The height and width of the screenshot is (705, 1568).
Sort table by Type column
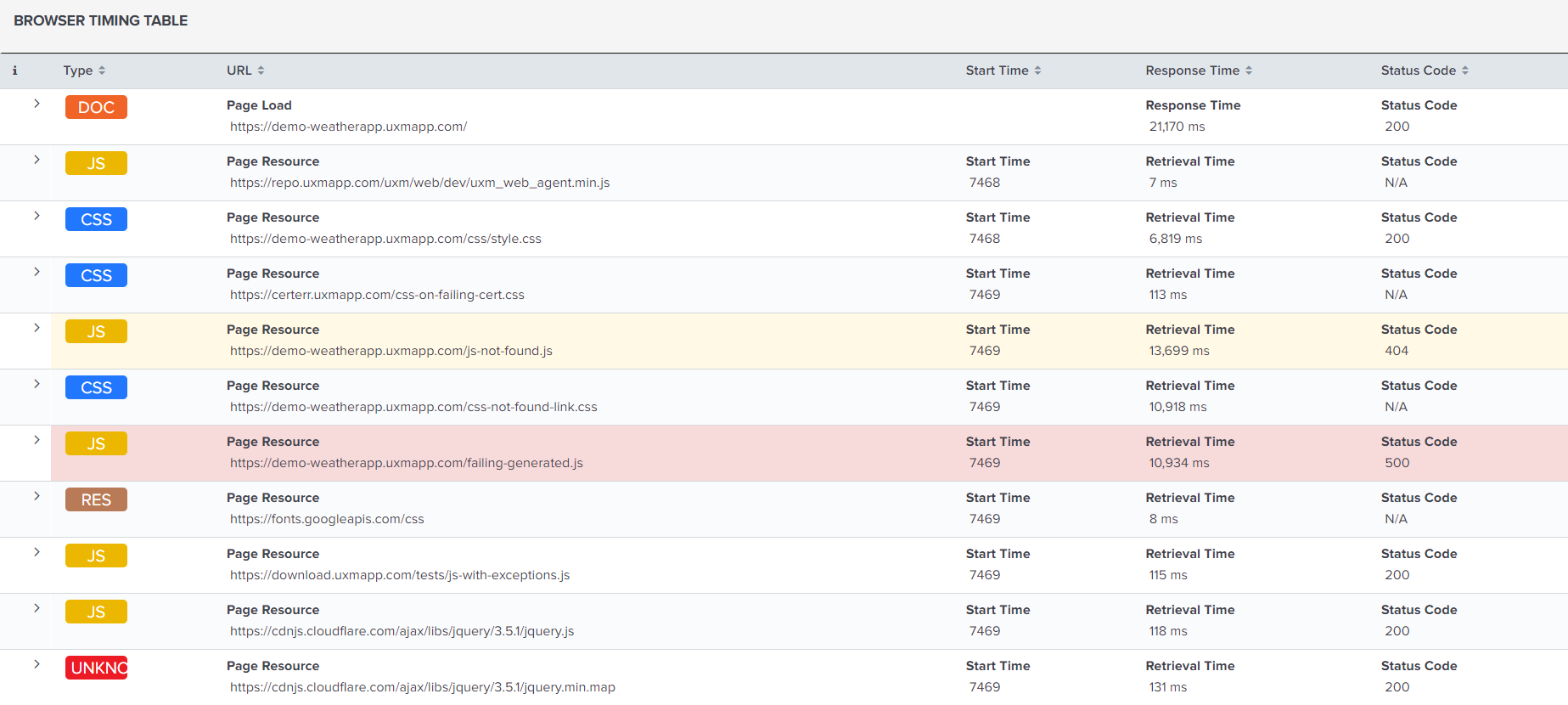point(84,70)
